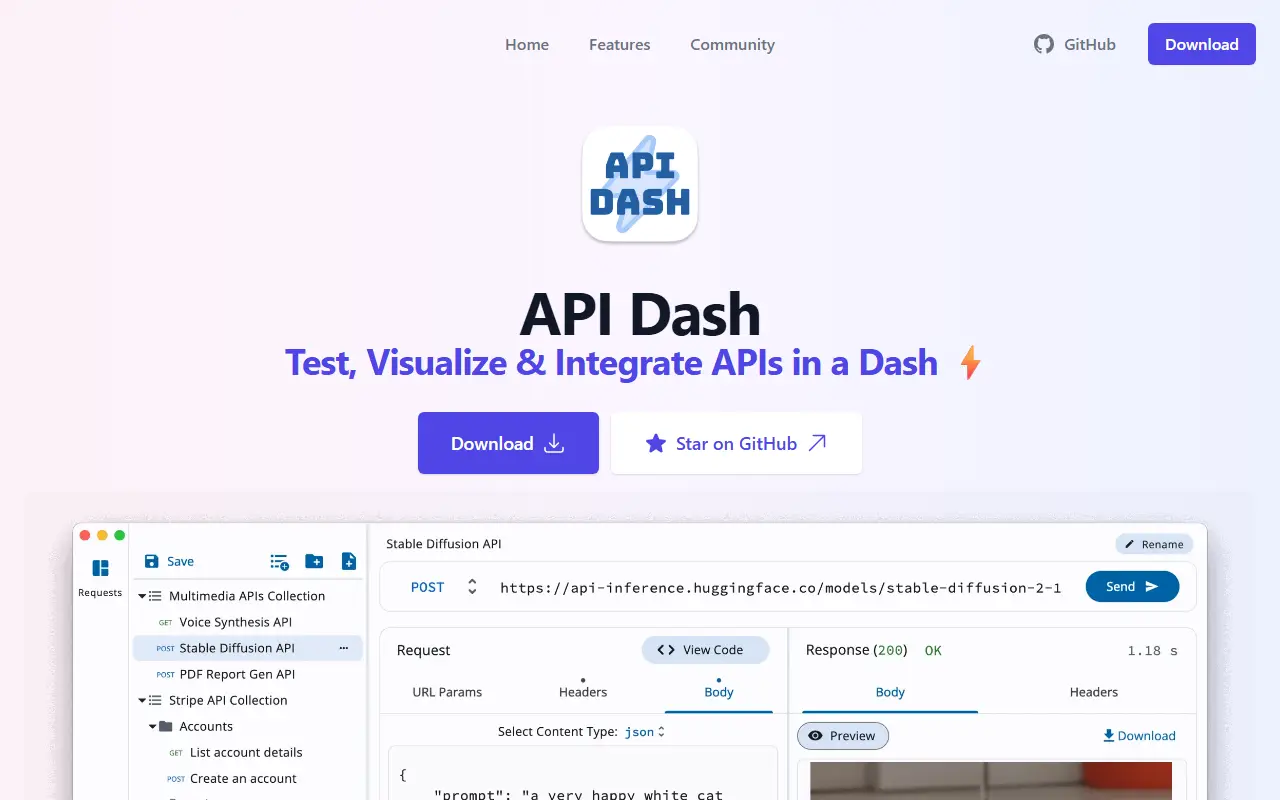Open the Features nav item
The image size is (1280, 800).
(619, 44)
